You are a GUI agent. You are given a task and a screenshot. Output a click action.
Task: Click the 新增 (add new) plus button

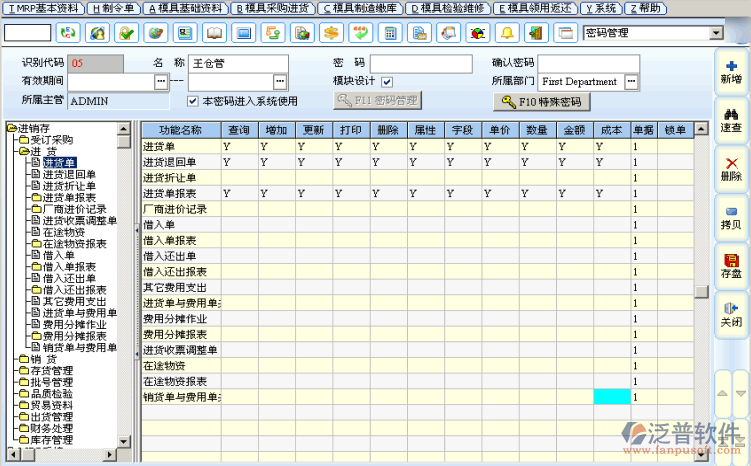(x=730, y=71)
